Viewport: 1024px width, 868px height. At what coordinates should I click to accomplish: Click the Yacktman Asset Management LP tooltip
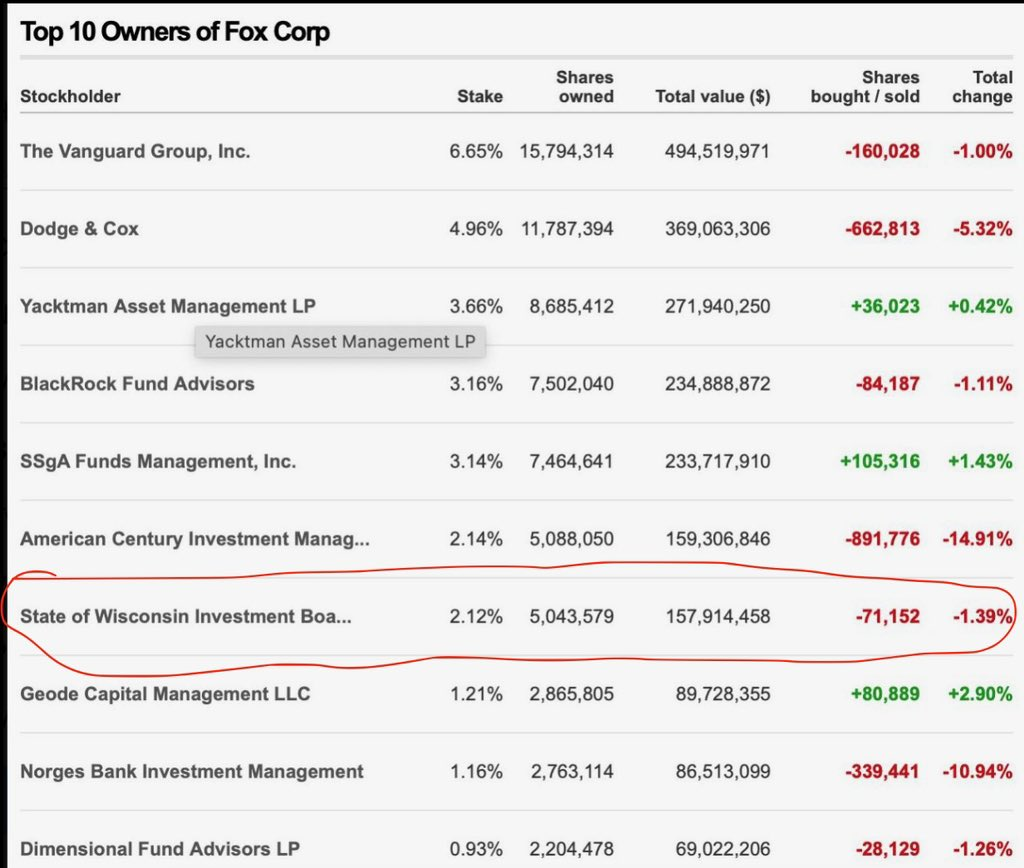tap(340, 342)
